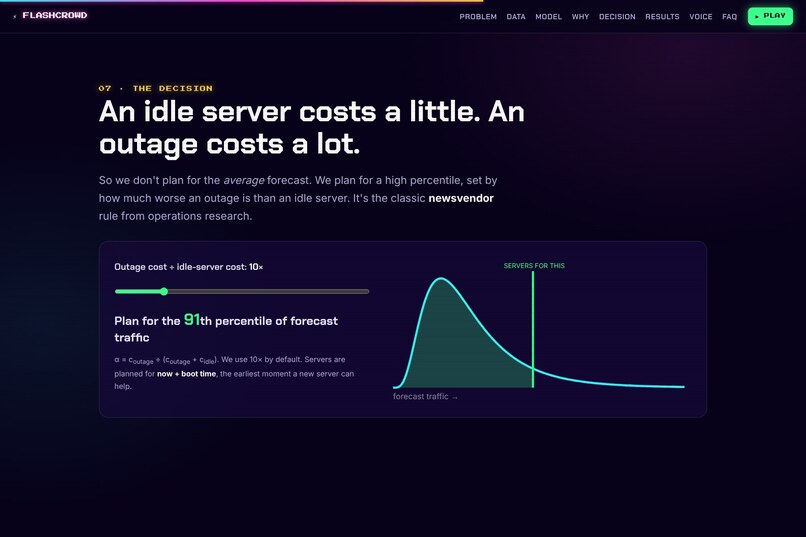Click the green PLAY button
806x537 pixels.
point(770,16)
